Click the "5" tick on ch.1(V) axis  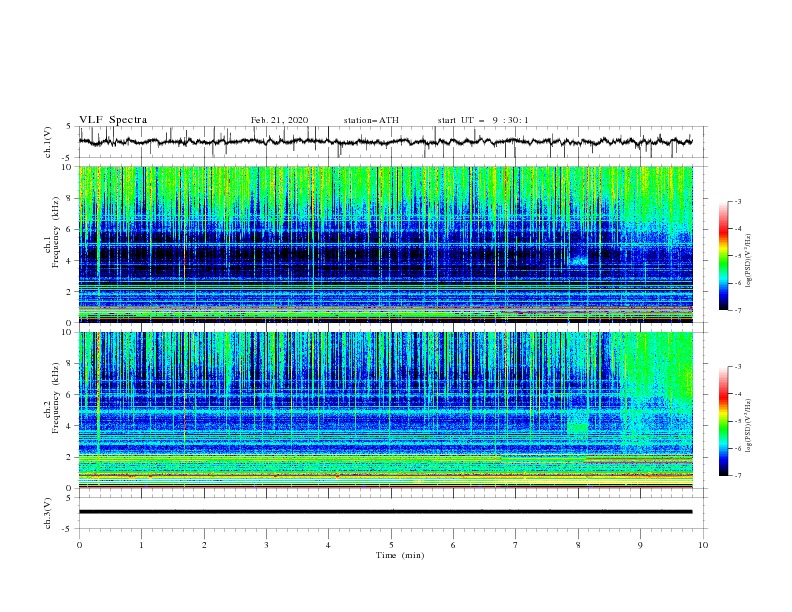pos(69,127)
